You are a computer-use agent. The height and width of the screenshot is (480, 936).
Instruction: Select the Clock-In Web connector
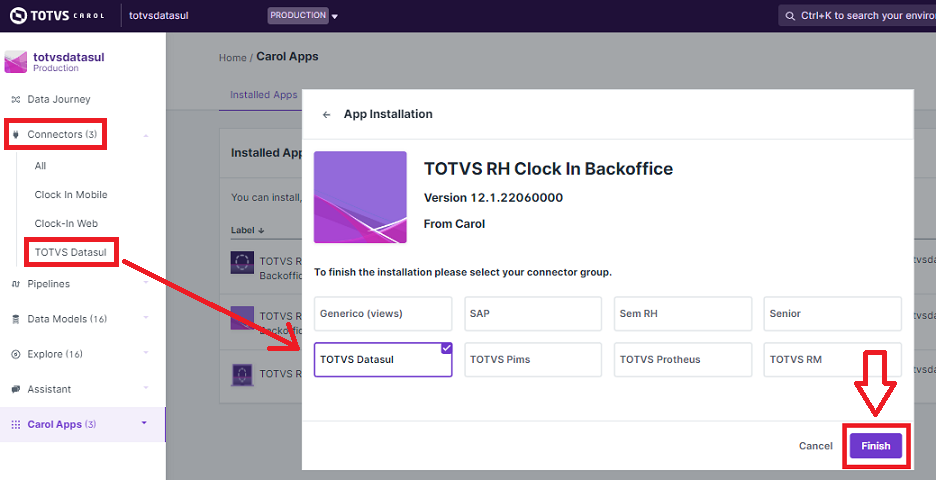tap(66, 223)
